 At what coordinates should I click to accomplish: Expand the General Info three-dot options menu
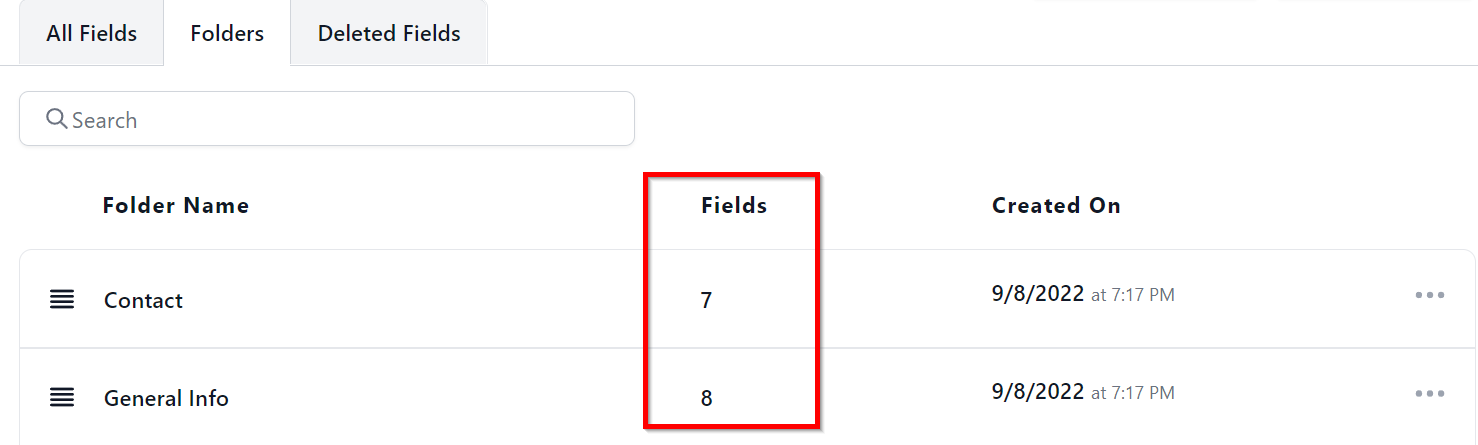coord(1430,394)
